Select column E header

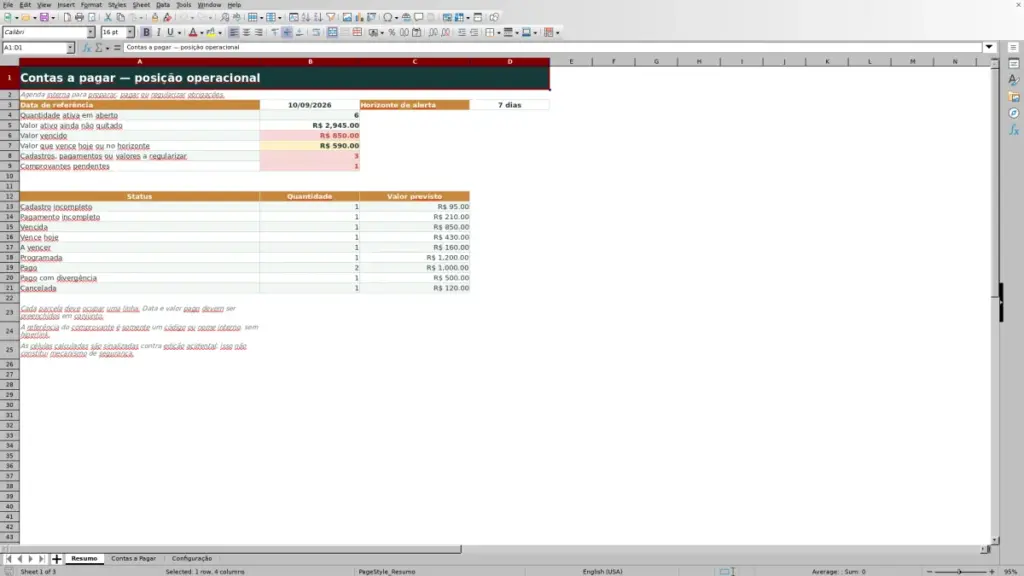coord(571,61)
